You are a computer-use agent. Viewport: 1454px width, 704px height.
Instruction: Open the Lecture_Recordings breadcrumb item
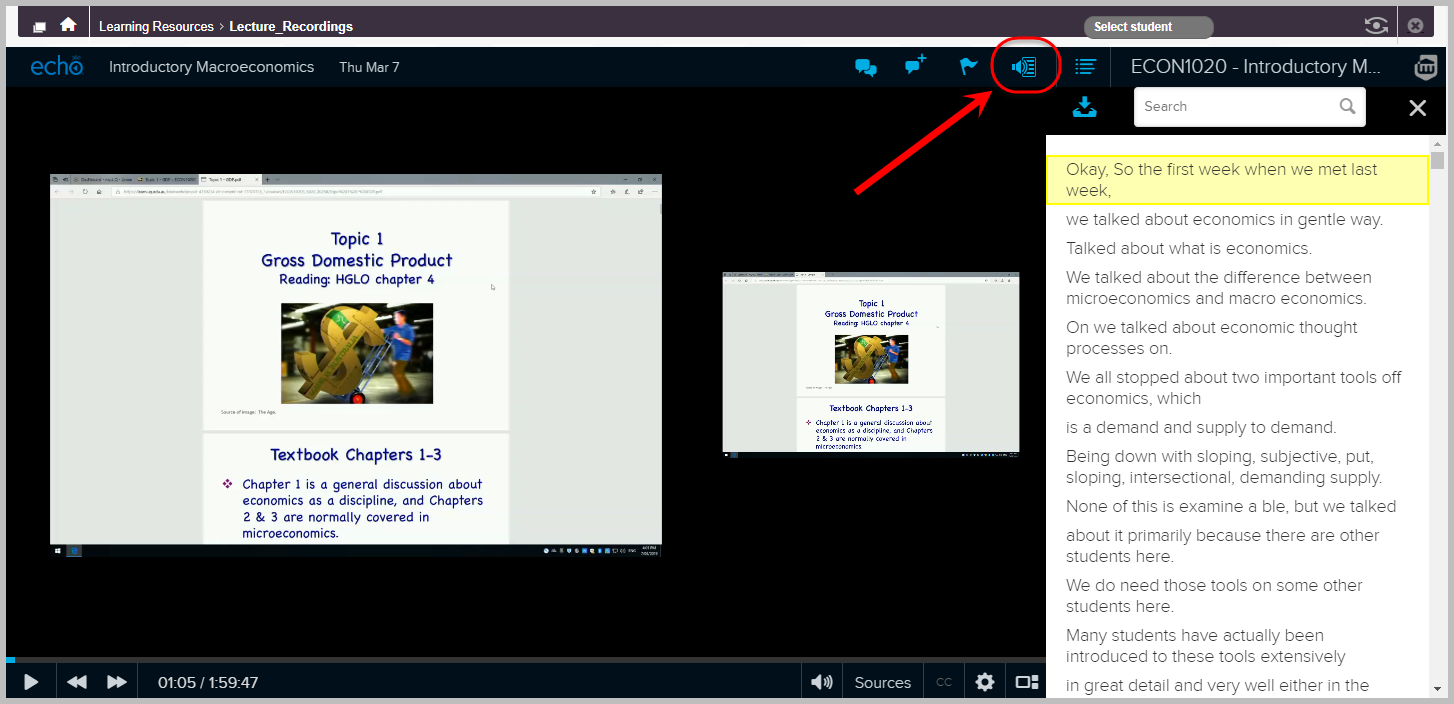(291, 26)
